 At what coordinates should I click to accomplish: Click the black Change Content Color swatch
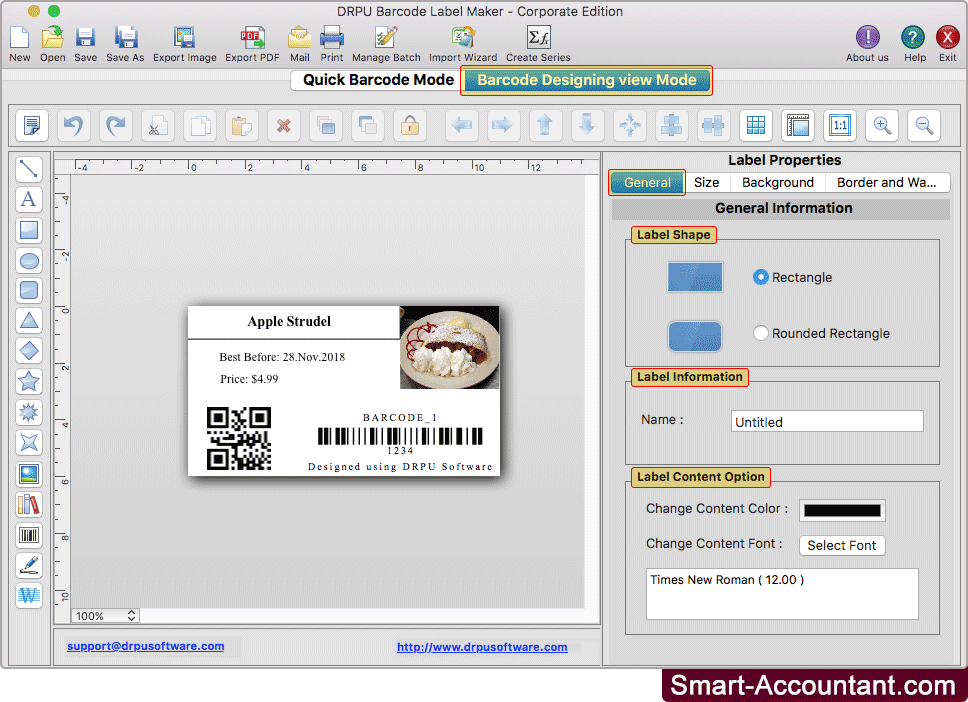point(842,511)
